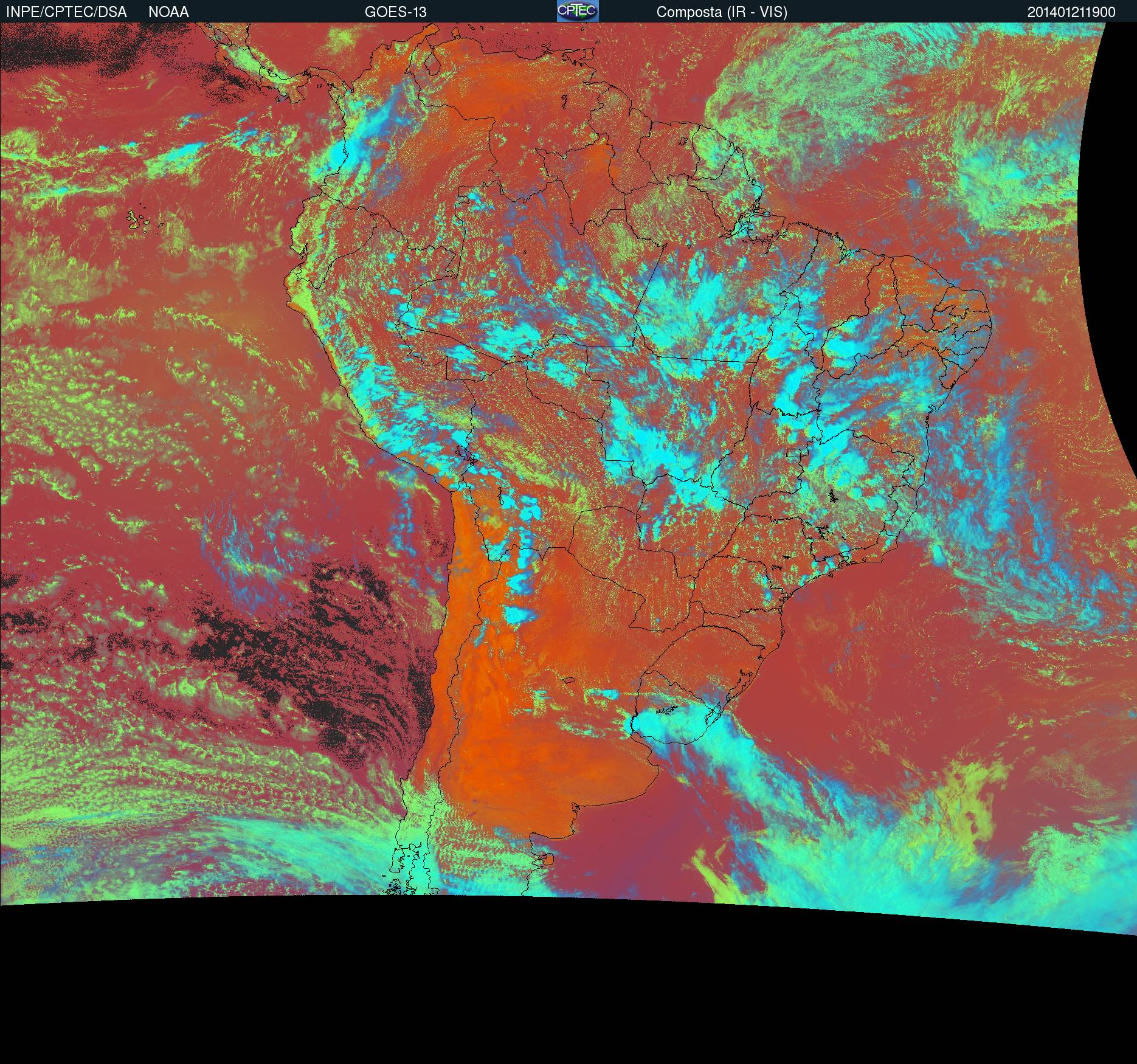Click the 201401211900 timestamp
The image size is (1137, 1064).
coord(1071,12)
